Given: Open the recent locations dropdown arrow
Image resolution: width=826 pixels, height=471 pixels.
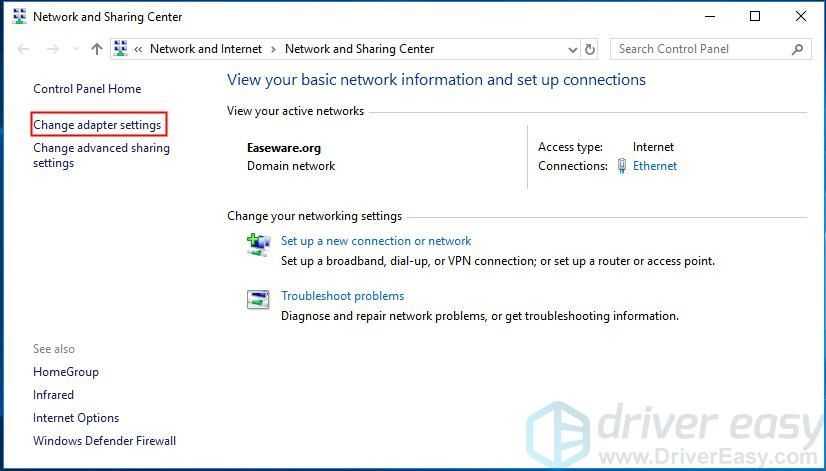Looking at the screenshot, I should point(75,49).
